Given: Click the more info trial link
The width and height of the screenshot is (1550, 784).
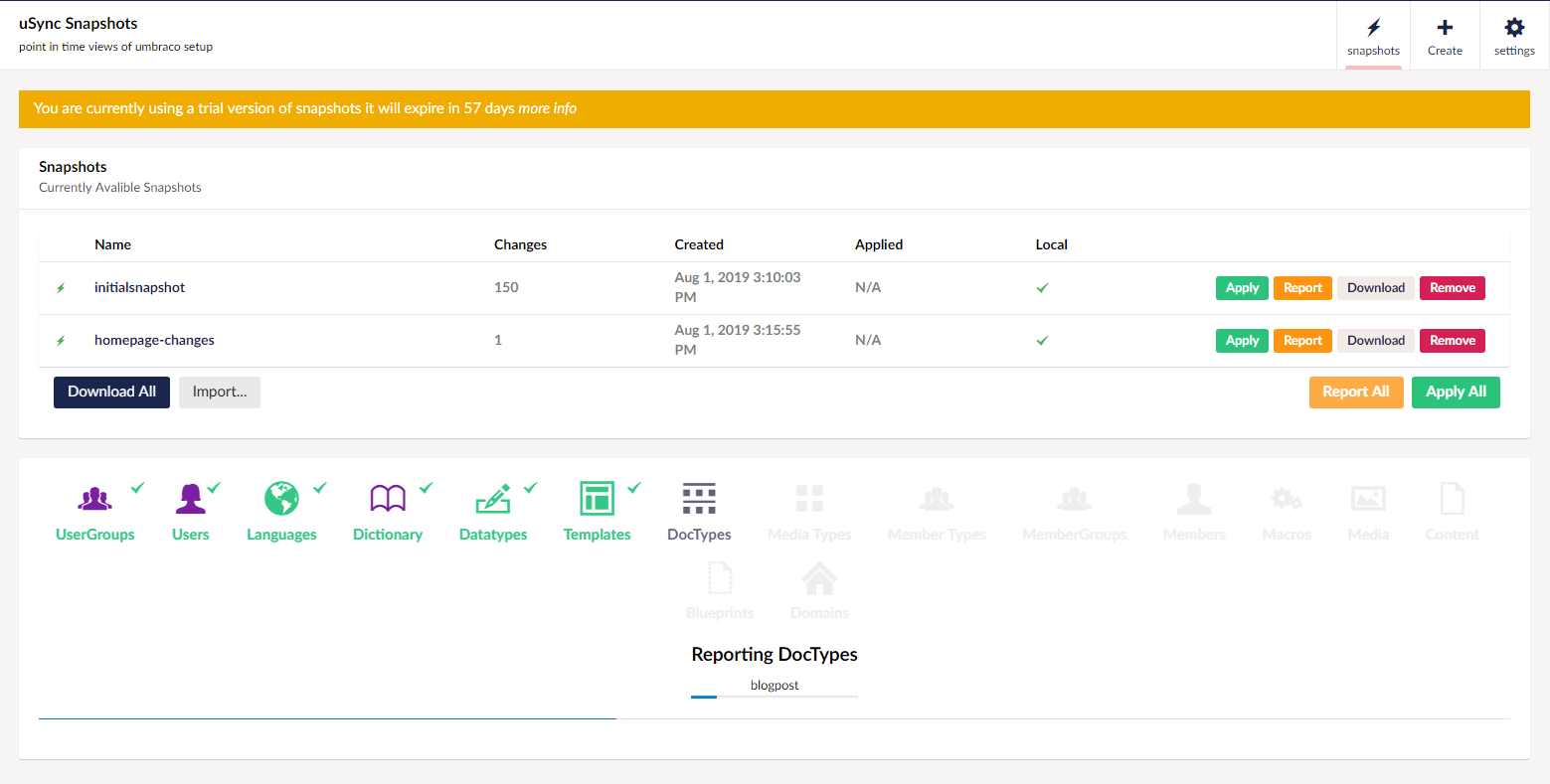Looking at the screenshot, I should click(547, 108).
